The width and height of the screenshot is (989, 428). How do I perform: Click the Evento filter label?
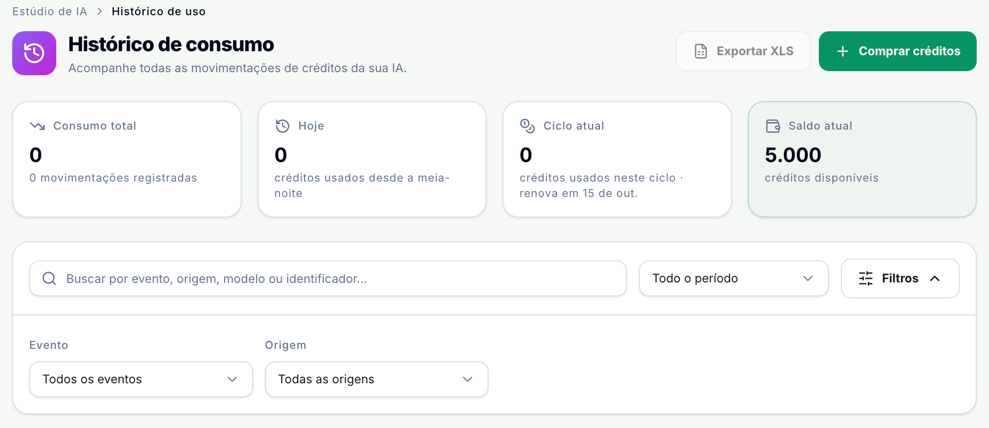tap(49, 345)
